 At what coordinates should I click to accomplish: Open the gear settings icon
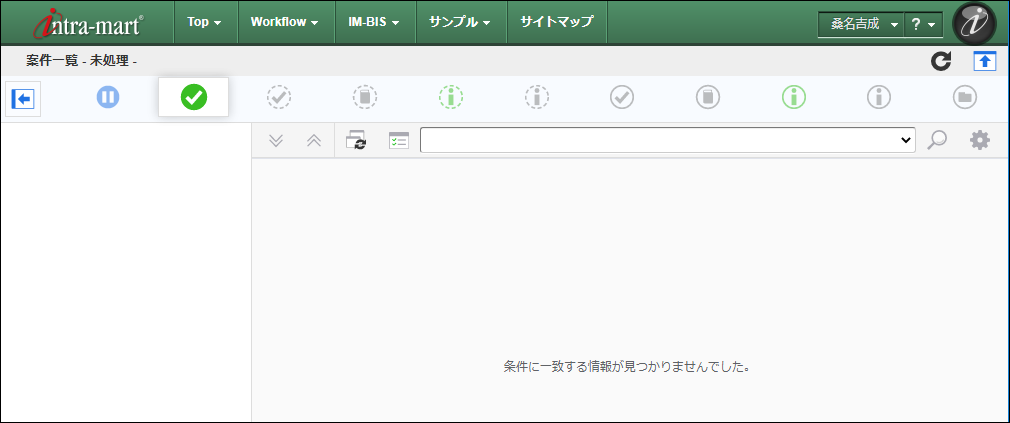980,140
